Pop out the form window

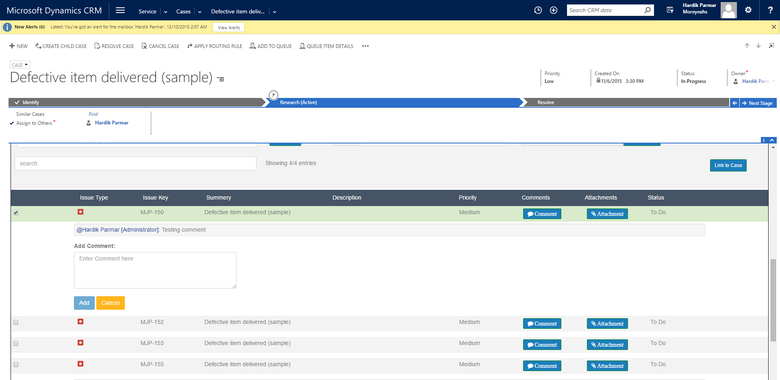tap(772, 46)
